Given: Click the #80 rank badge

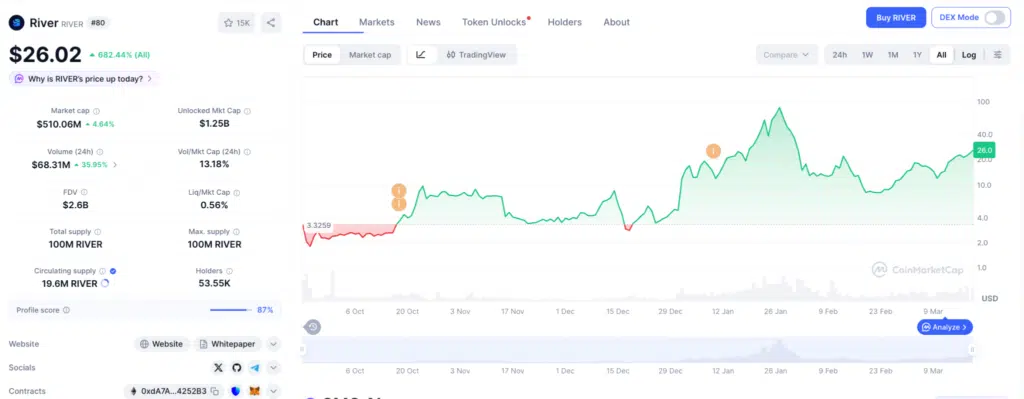Looking at the screenshot, I should pyautogui.click(x=98, y=23).
